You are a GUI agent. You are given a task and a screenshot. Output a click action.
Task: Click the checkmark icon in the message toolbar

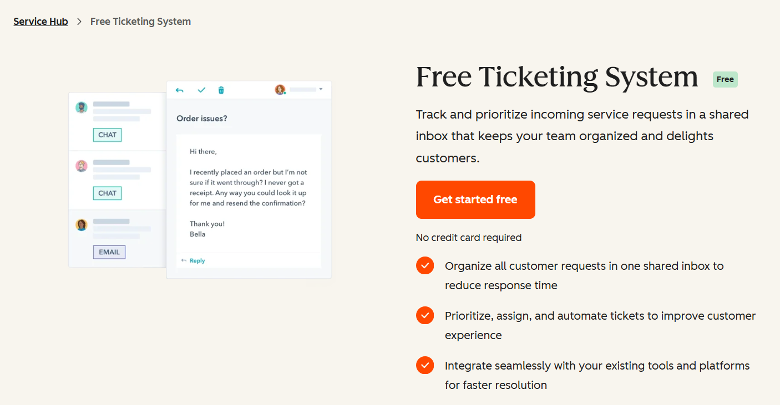click(x=201, y=90)
